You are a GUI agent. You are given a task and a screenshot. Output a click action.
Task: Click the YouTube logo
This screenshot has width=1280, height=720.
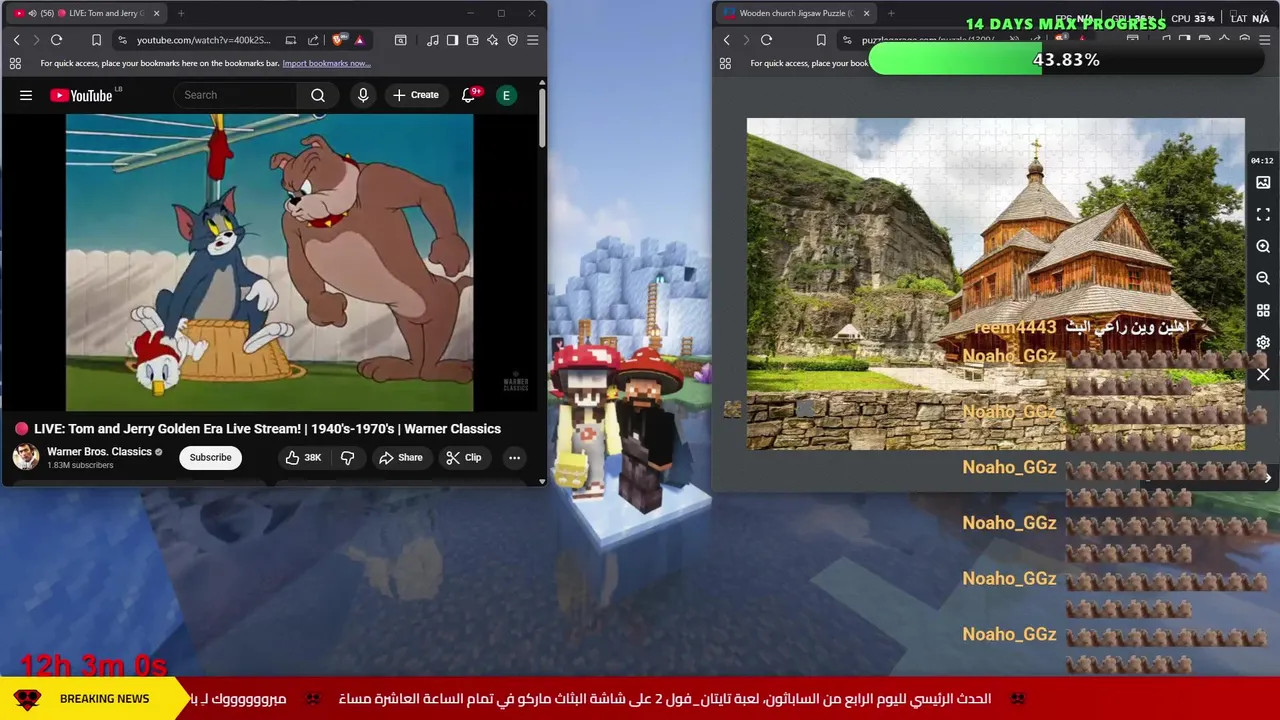click(x=82, y=95)
